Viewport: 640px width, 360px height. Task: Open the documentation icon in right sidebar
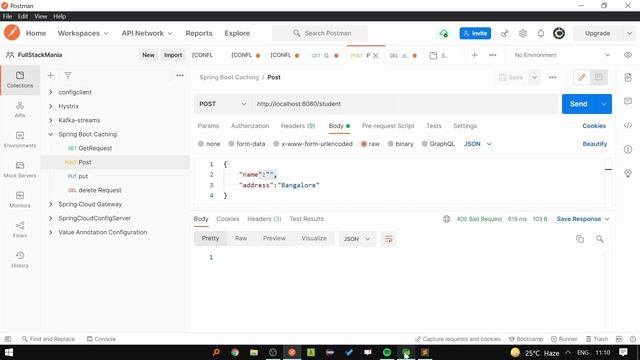[x=628, y=77]
